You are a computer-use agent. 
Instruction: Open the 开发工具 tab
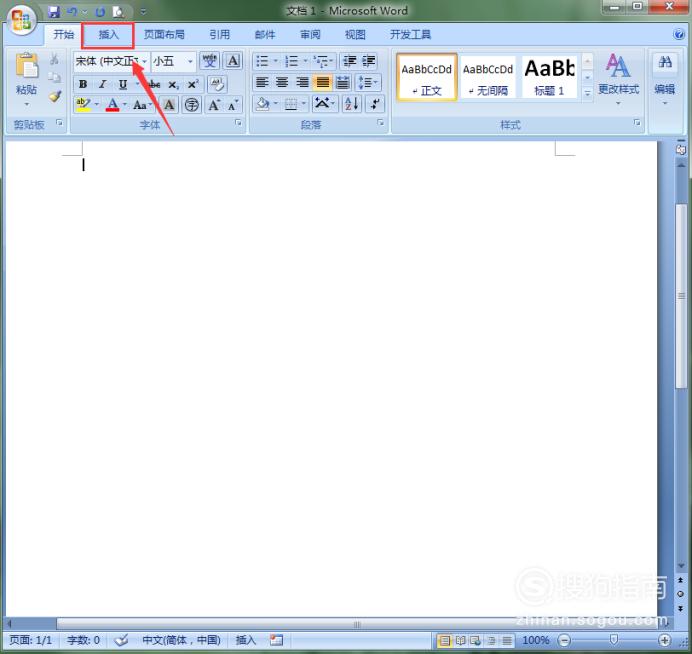coord(410,34)
